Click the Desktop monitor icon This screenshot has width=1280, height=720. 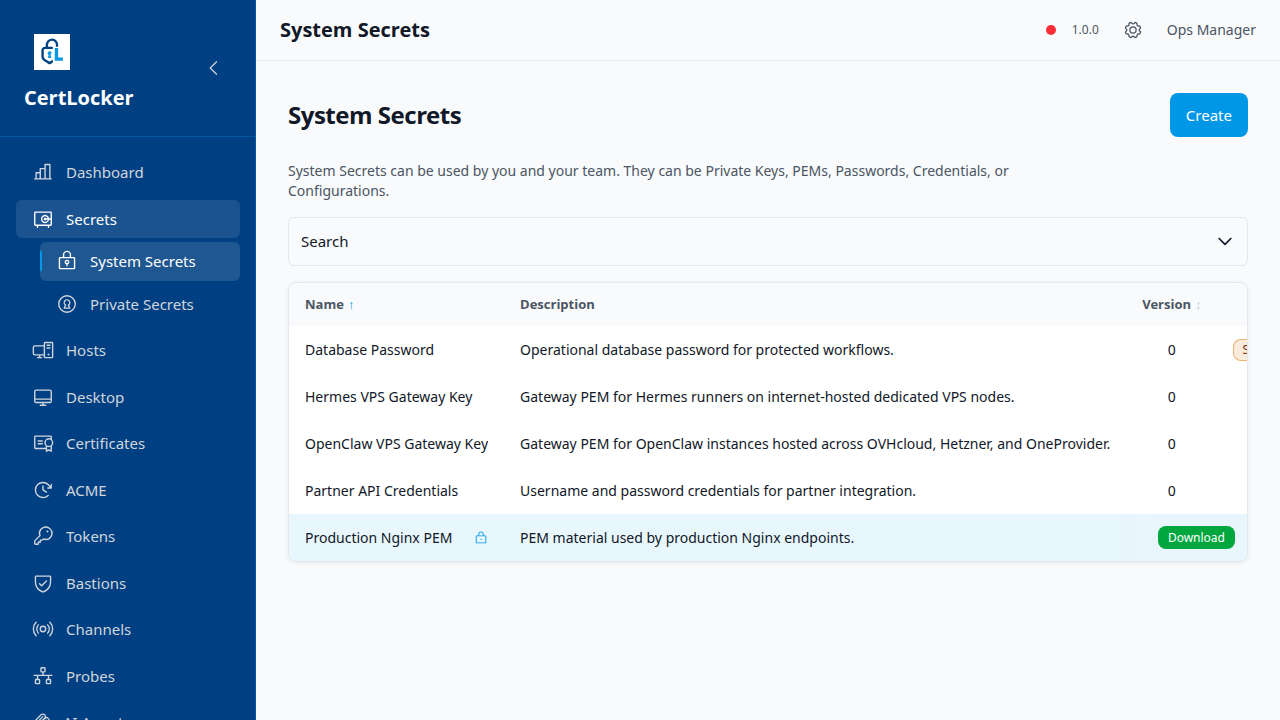click(43, 397)
